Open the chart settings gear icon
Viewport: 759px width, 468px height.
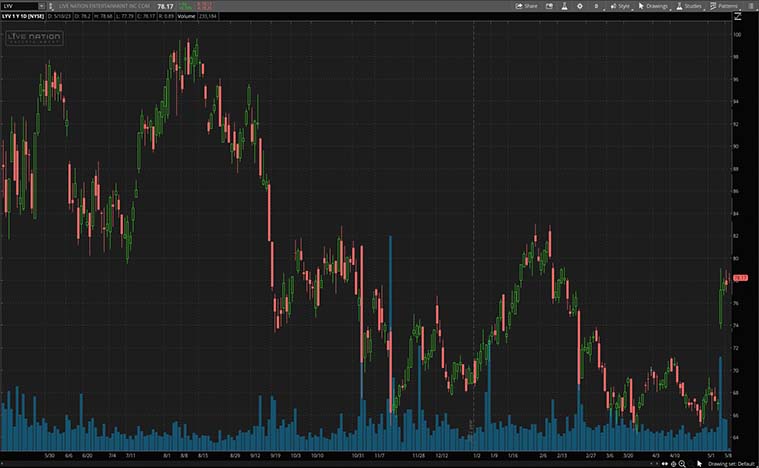(x=579, y=6)
